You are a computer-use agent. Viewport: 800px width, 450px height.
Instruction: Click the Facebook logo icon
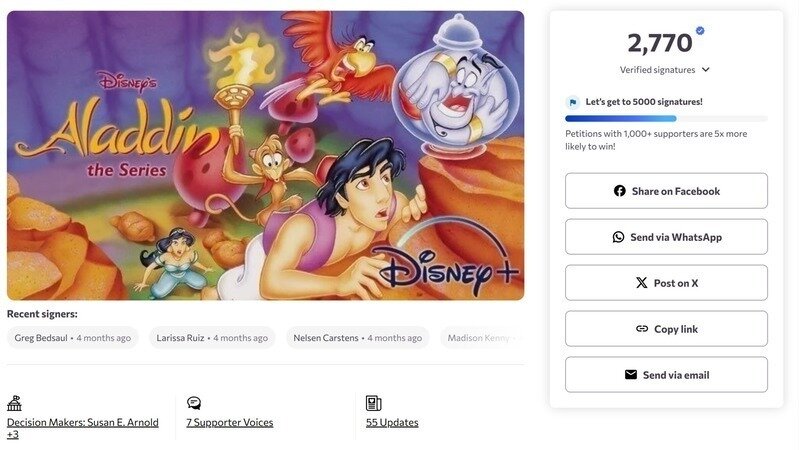[x=619, y=191]
